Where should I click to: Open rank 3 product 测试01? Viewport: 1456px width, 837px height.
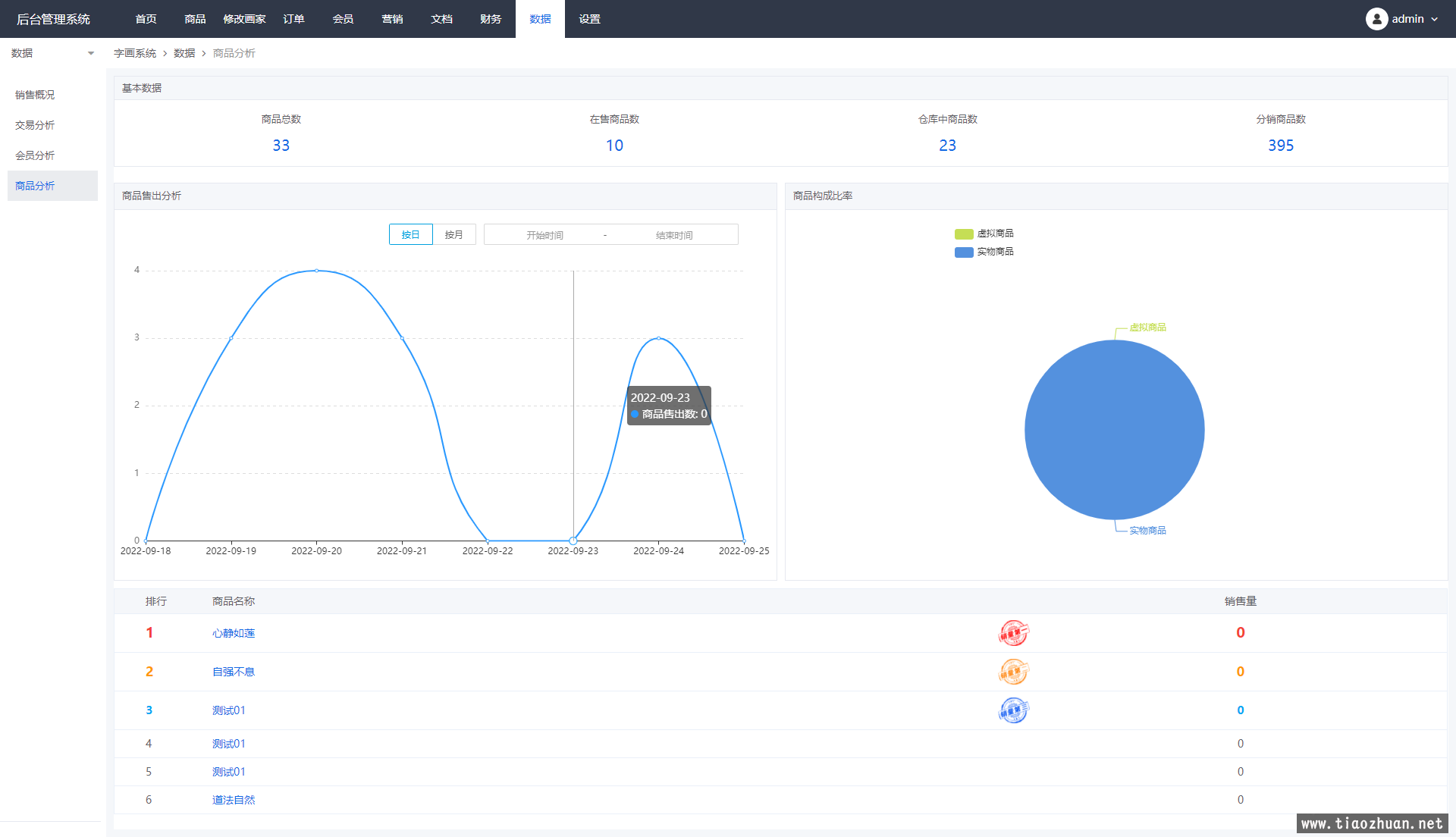229,710
